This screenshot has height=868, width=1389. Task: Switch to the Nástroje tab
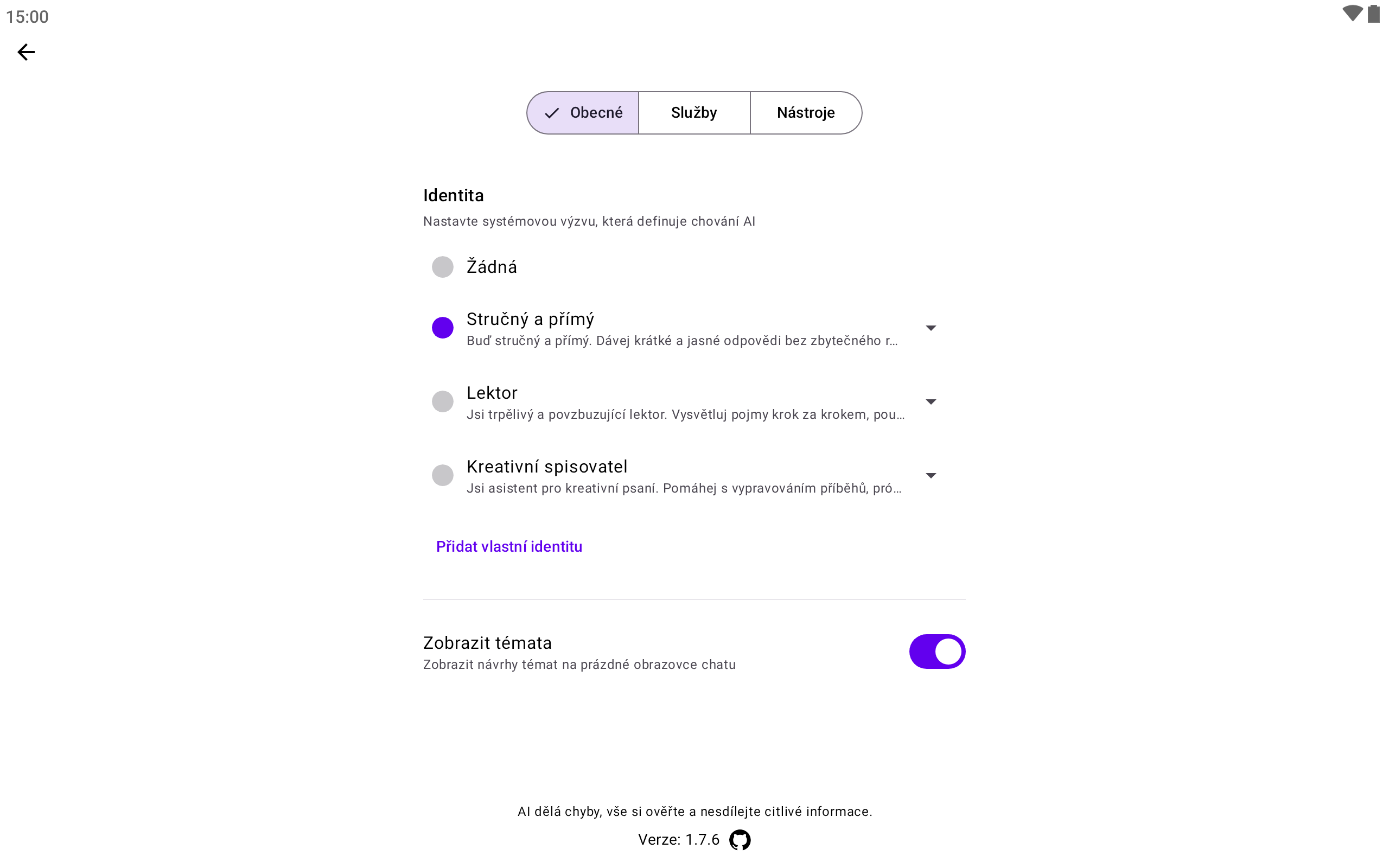click(x=805, y=113)
